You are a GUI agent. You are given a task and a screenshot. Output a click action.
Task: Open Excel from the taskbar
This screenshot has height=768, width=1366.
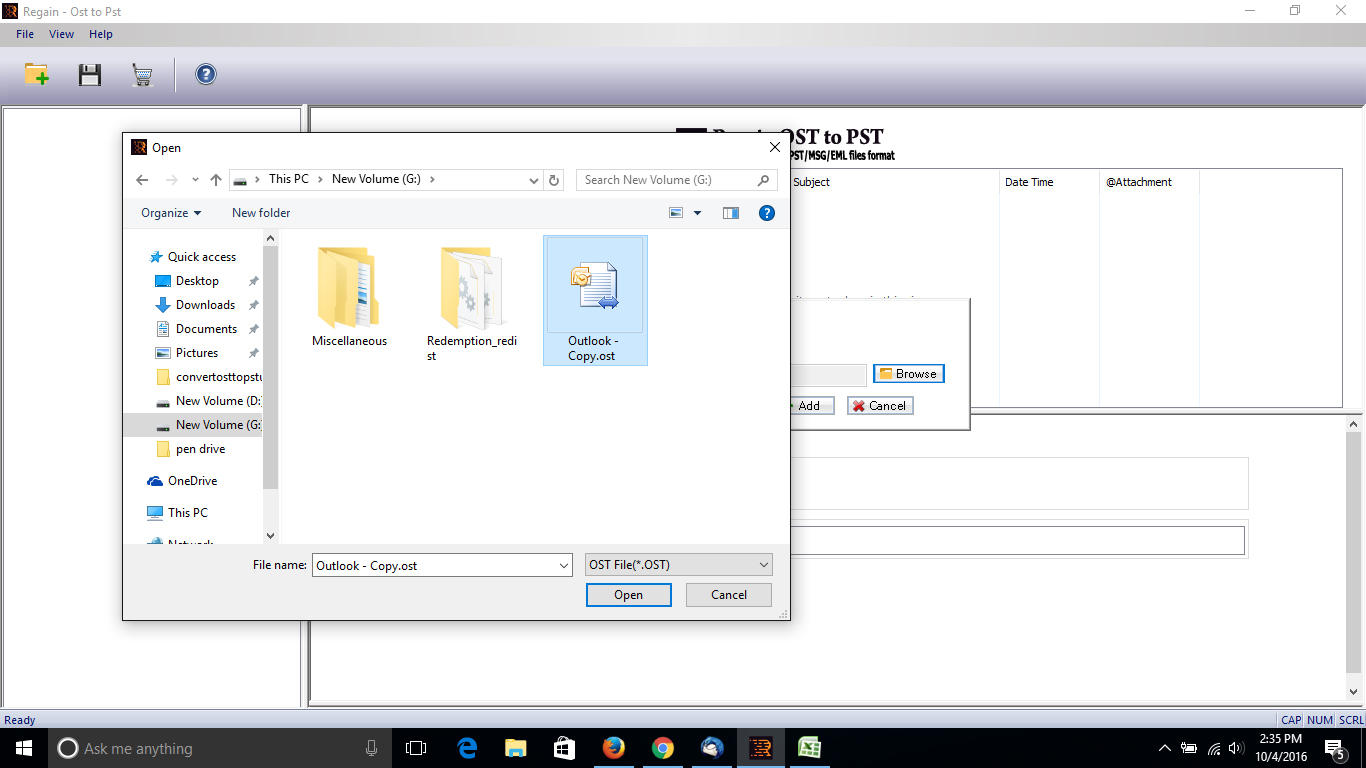coord(809,748)
